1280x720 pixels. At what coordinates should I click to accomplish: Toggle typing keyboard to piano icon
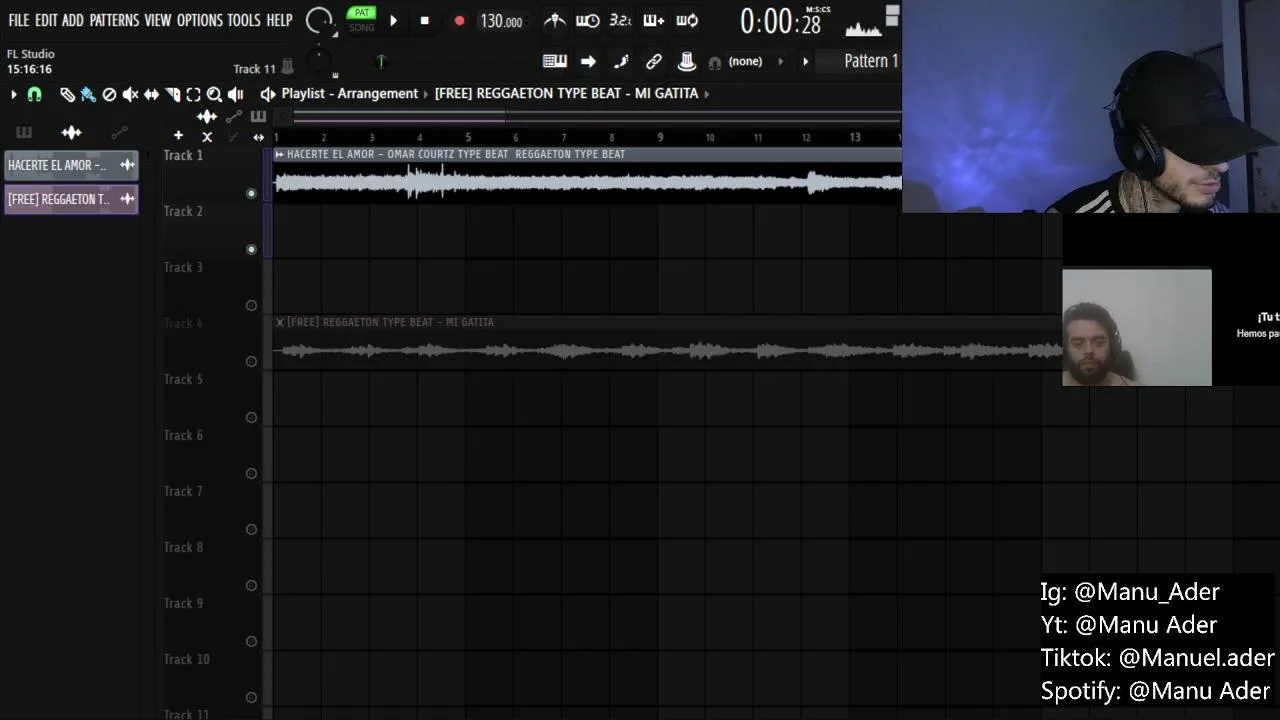click(555, 62)
